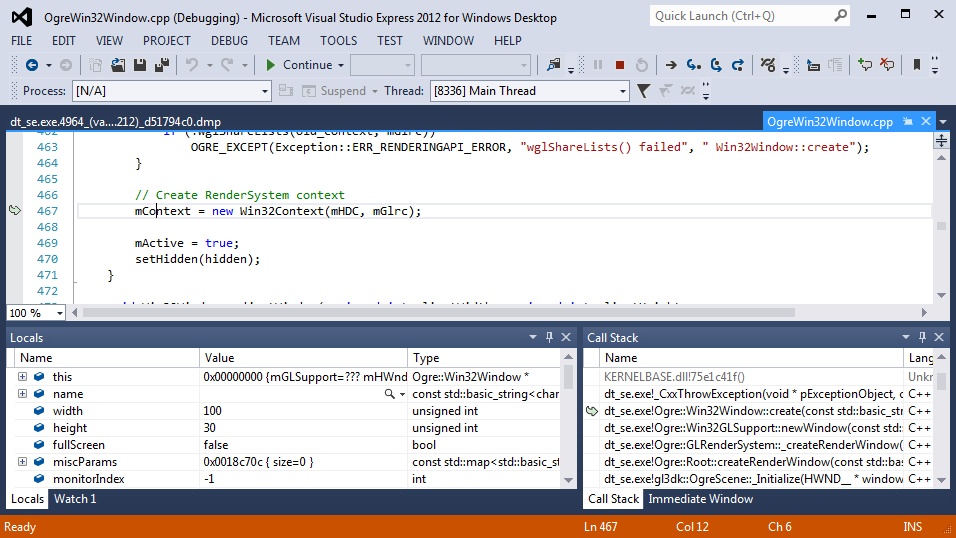Image resolution: width=956 pixels, height=538 pixels.
Task: Click the red Stop Debugging square
Action: coord(619,65)
